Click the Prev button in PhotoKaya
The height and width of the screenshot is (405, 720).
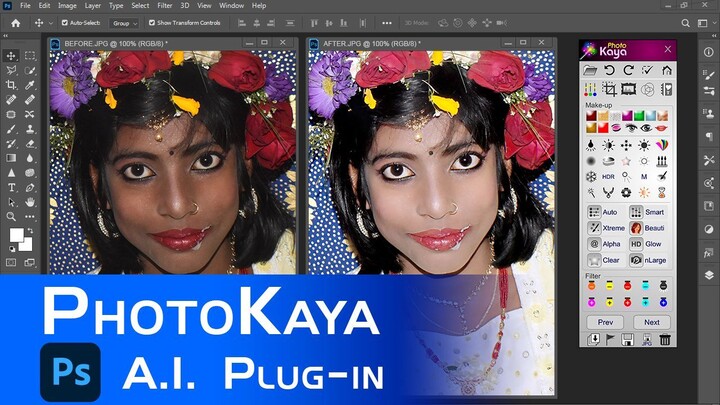[605, 322]
